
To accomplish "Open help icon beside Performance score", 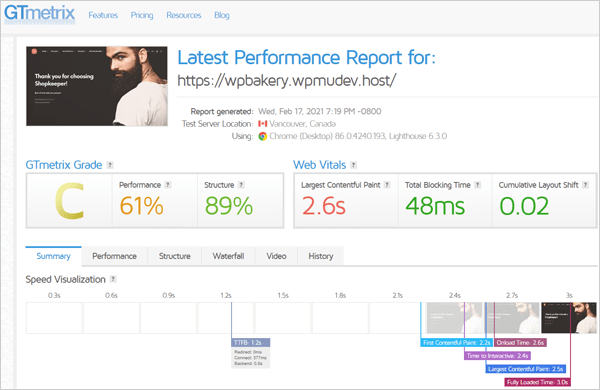I will [168, 185].
